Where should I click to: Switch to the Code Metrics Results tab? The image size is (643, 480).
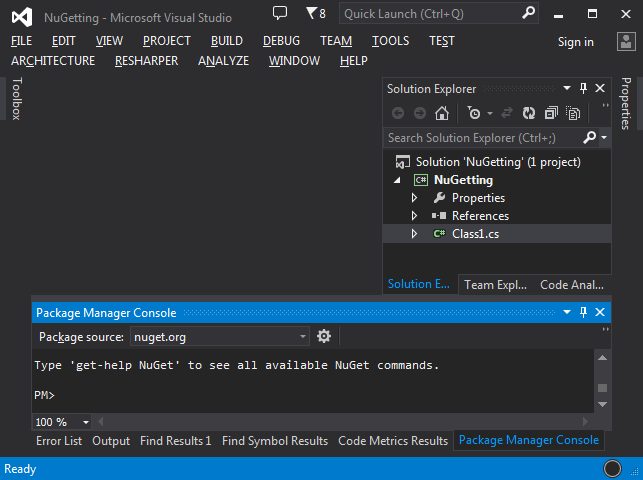tap(393, 441)
